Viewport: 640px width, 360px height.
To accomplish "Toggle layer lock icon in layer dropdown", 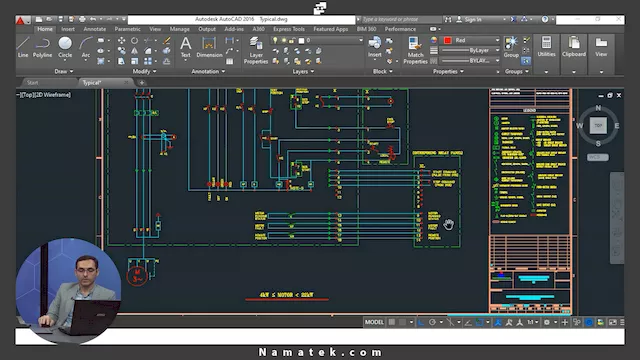I will tap(292, 40).
